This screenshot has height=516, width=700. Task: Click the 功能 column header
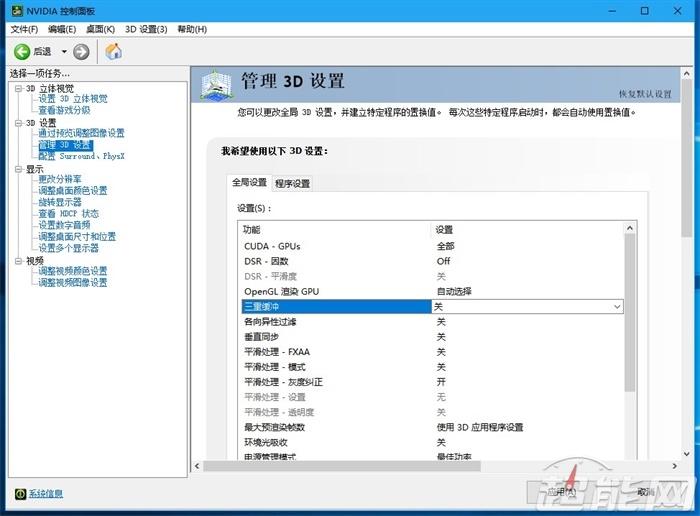click(x=334, y=229)
